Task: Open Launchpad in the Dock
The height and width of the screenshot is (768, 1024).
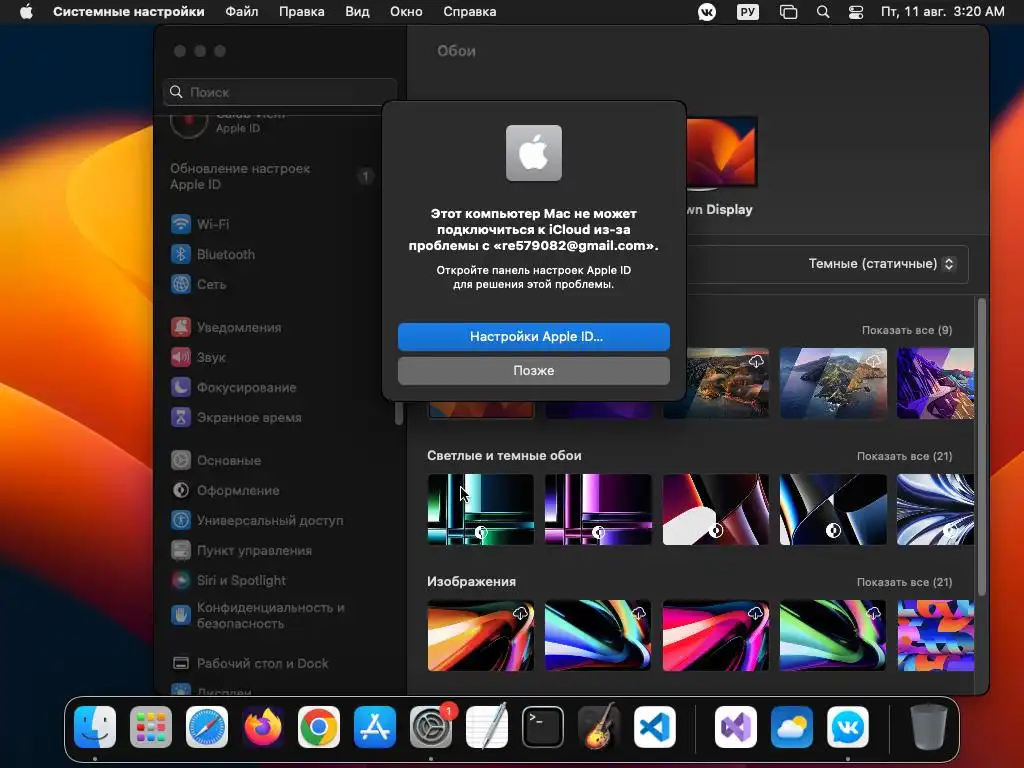Action: tap(151, 727)
